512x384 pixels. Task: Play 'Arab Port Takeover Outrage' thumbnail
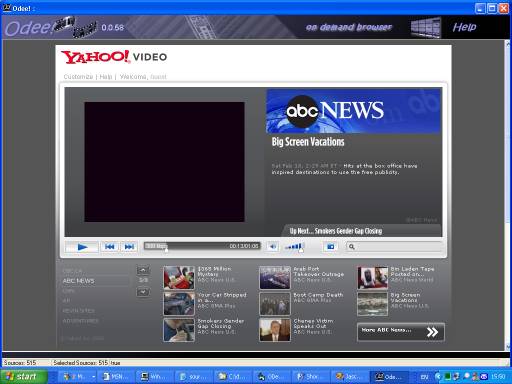coord(275,278)
